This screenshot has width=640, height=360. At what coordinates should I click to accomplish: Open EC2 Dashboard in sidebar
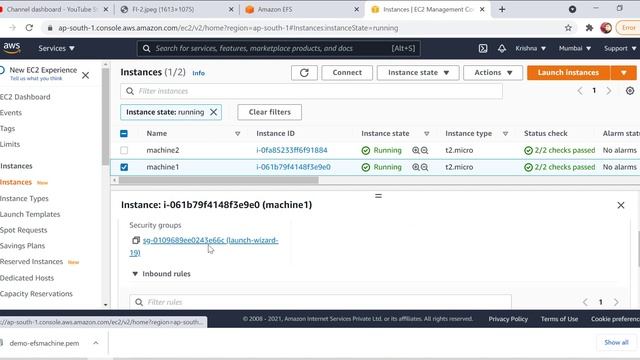pyautogui.click(x=25, y=97)
